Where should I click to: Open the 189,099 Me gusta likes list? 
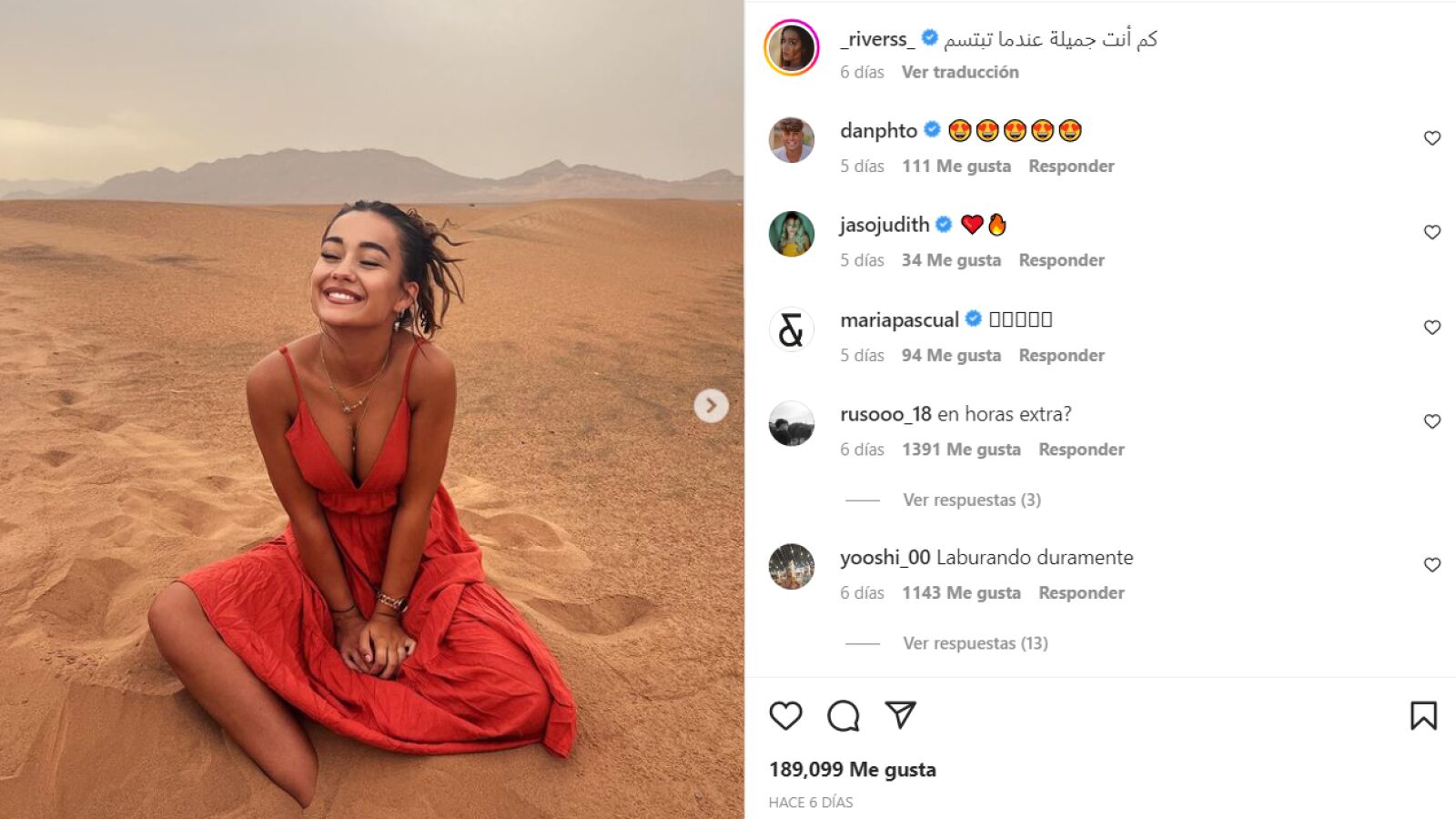point(853,770)
